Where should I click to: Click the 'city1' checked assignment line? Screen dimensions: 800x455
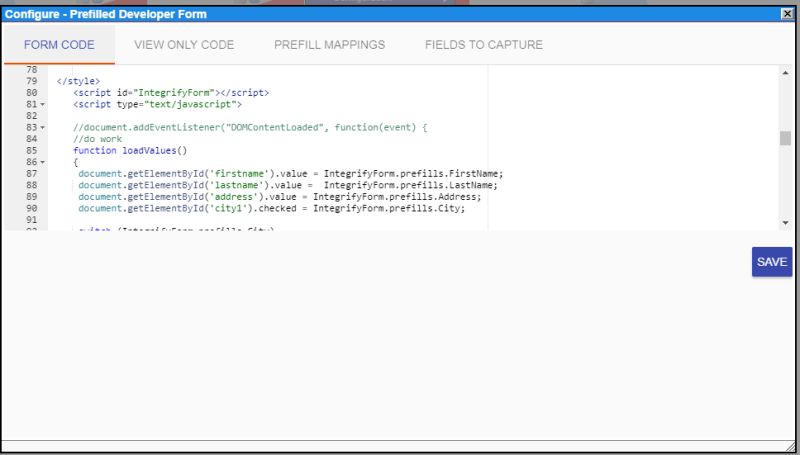pyautogui.click(x=271, y=208)
